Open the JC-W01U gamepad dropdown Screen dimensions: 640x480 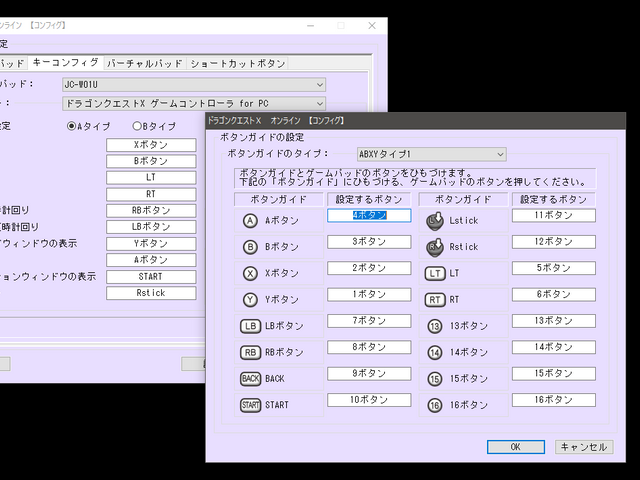pyautogui.click(x=194, y=85)
